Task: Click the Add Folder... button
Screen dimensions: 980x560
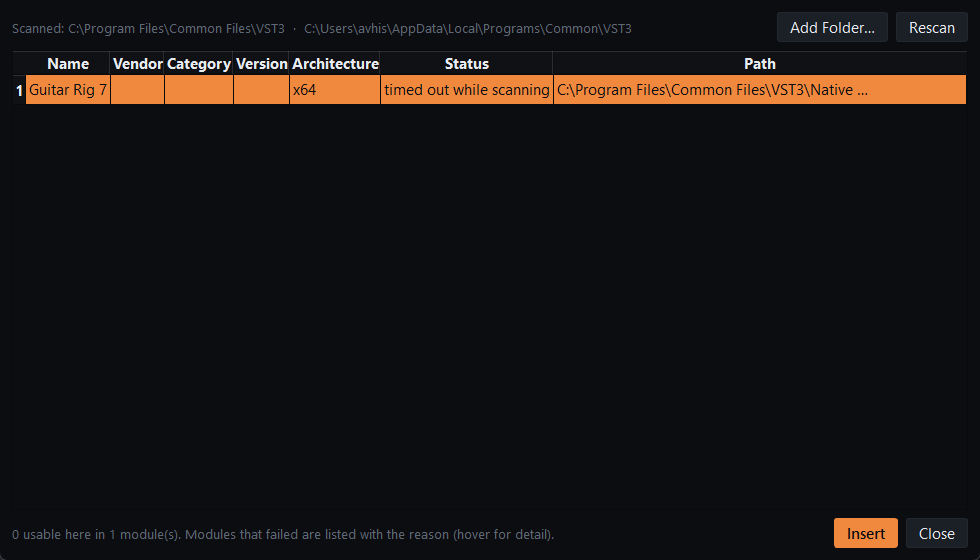Action: (832, 28)
